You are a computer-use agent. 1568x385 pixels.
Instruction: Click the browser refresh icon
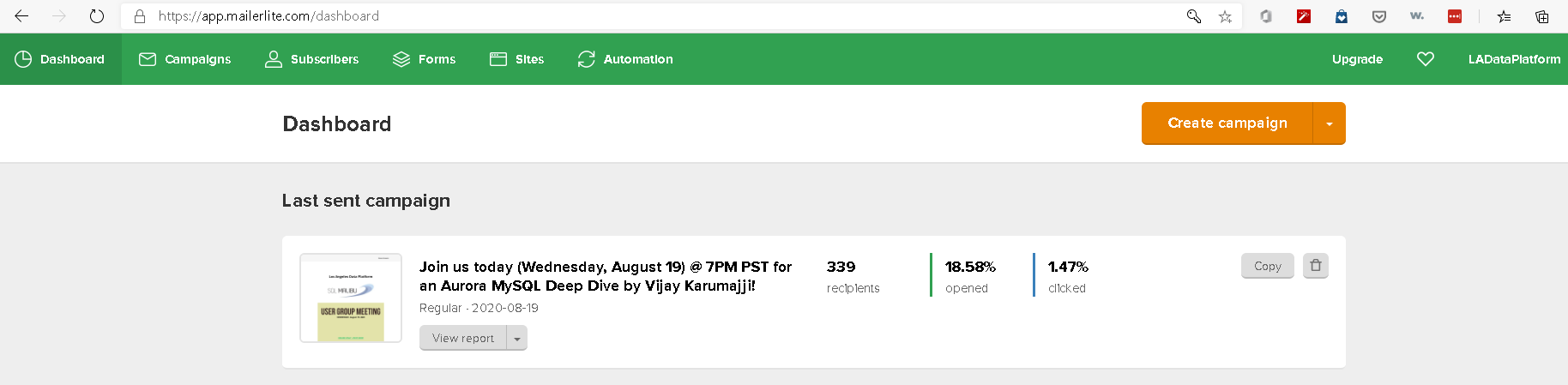[97, 16]
